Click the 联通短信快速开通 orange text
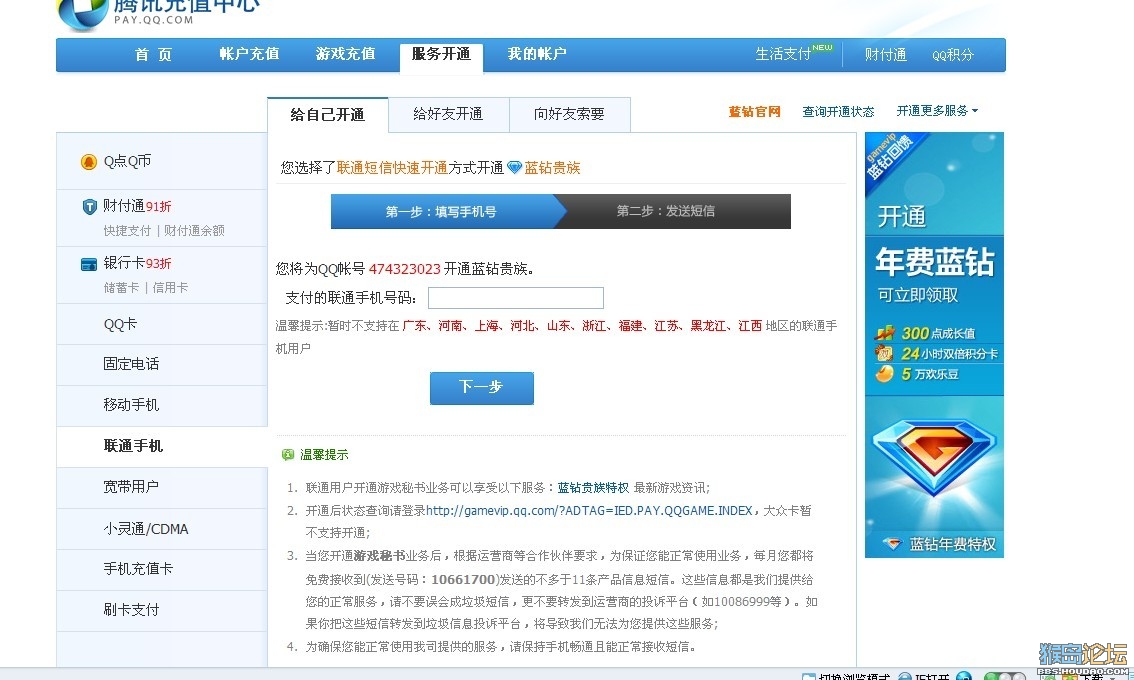The height and width of the screenshot is (680, 1134). pyautogui.click(x=392, y=168)
